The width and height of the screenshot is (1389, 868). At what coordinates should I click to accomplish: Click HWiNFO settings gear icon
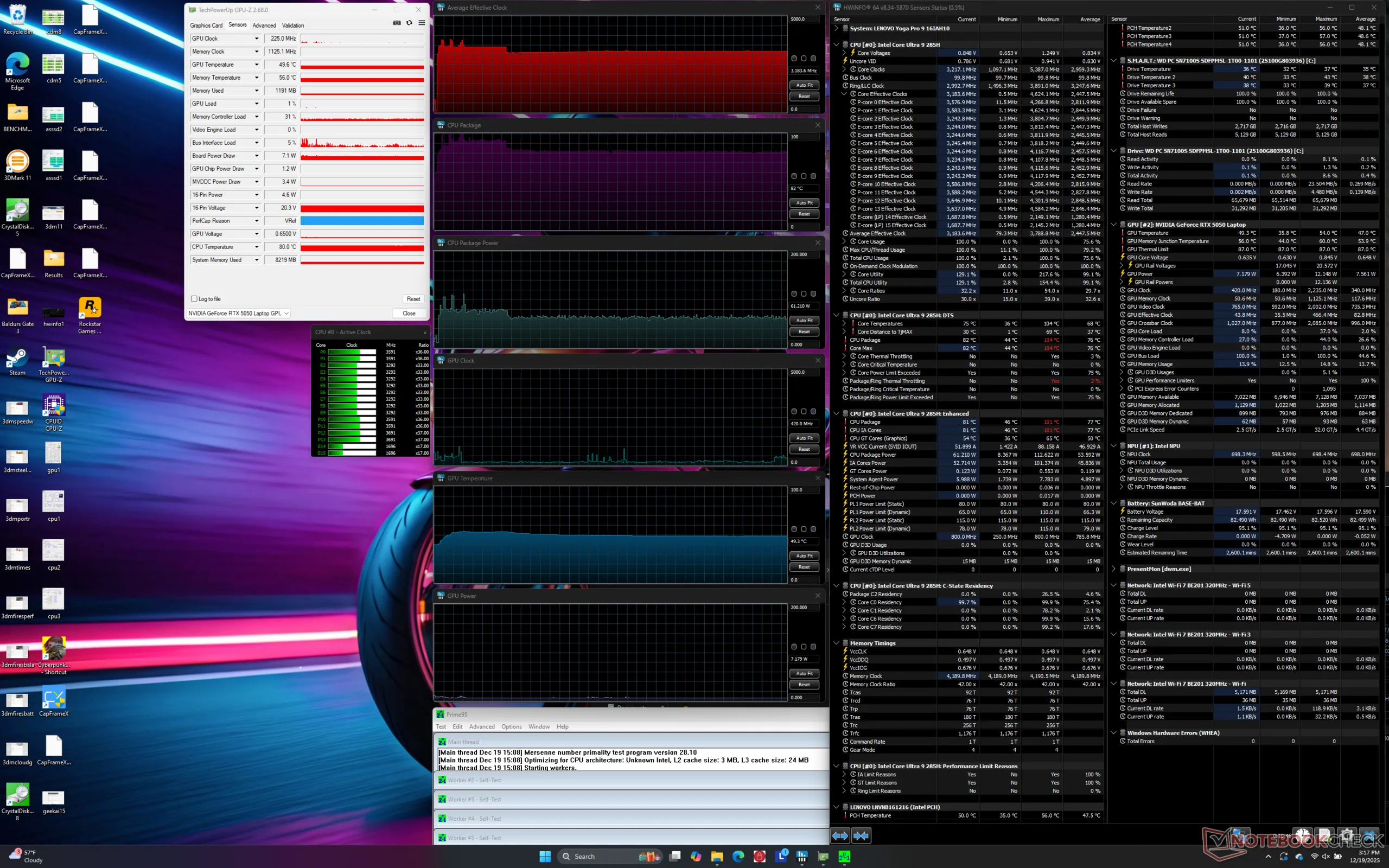1347,836
